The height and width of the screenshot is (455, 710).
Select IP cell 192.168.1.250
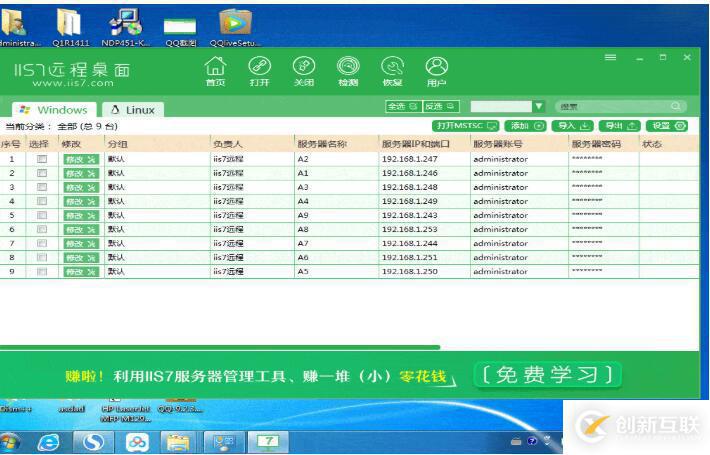coord(410,271)
